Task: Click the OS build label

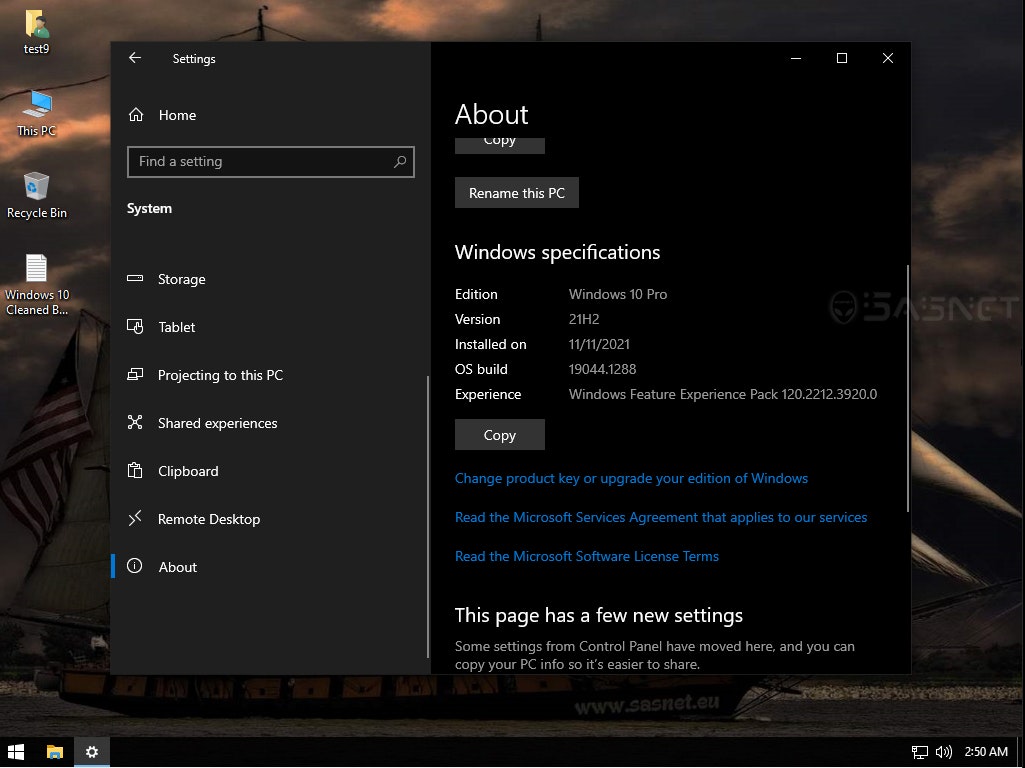Action: [x=481, y=369]
